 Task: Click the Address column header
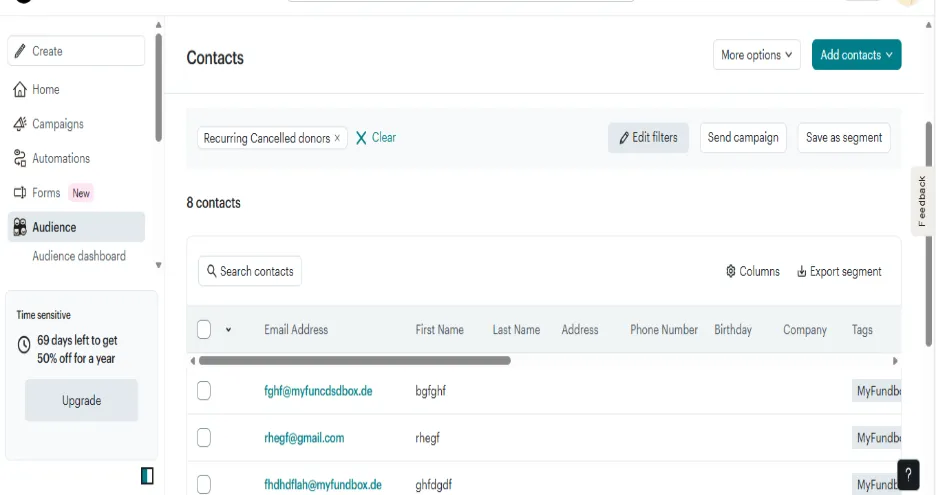pyautogui.click(x=580, y=330)
